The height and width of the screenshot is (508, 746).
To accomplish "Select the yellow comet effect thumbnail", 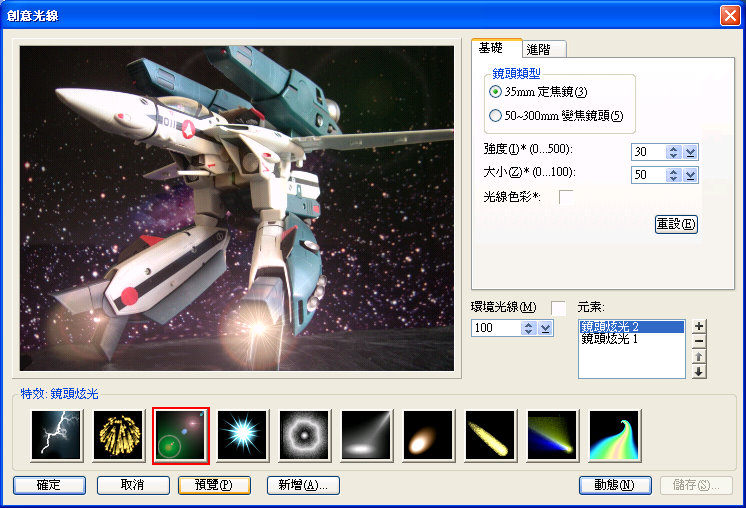I will [x=491, y=435].
